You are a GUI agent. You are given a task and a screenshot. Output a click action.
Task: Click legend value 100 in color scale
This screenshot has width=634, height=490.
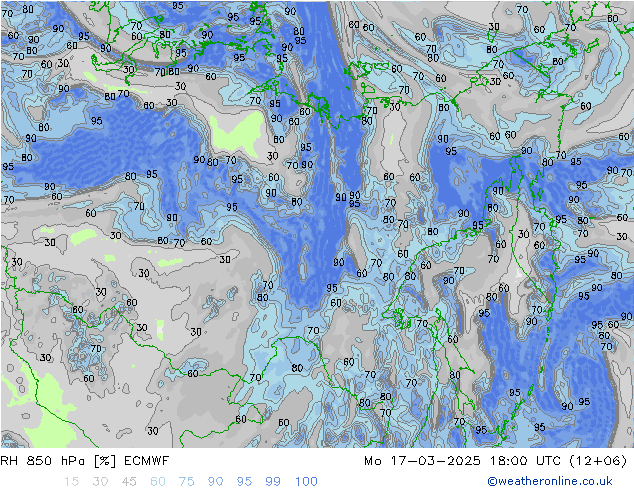(x=306, y=482)
